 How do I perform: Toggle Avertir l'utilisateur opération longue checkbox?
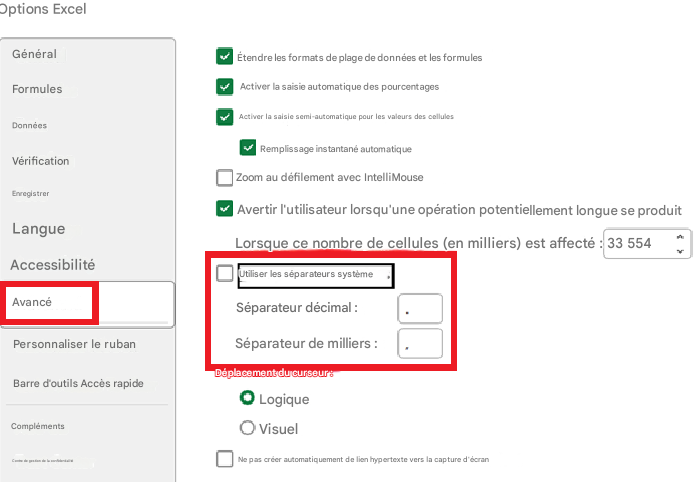[224, 208]
